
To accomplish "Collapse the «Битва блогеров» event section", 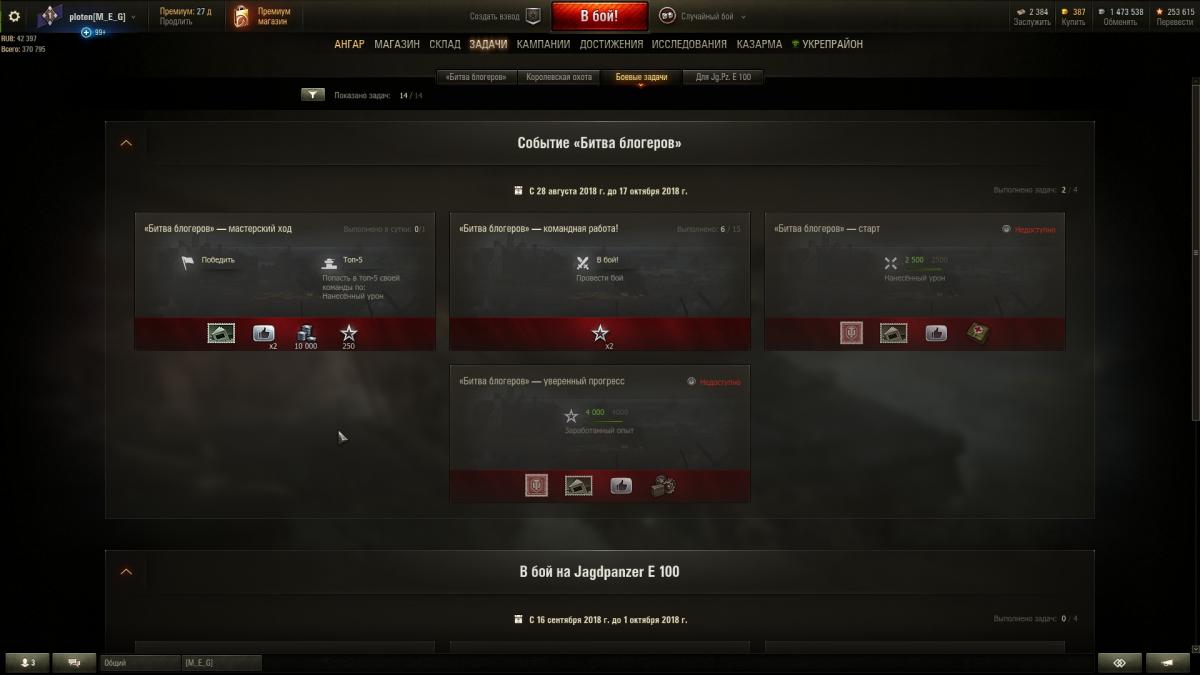I will (126, 143).
